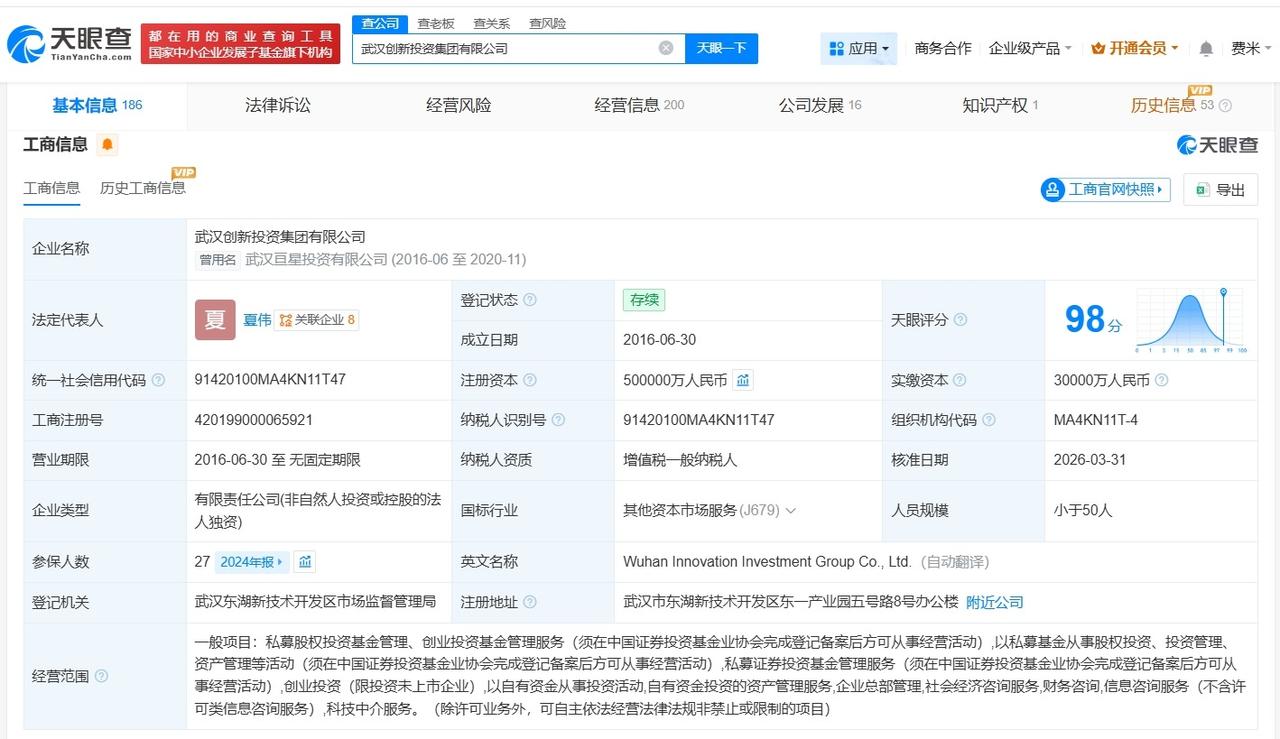Click the 导出 export button
This screenshot has height=739, width=1280.
tap(1221, 190)
